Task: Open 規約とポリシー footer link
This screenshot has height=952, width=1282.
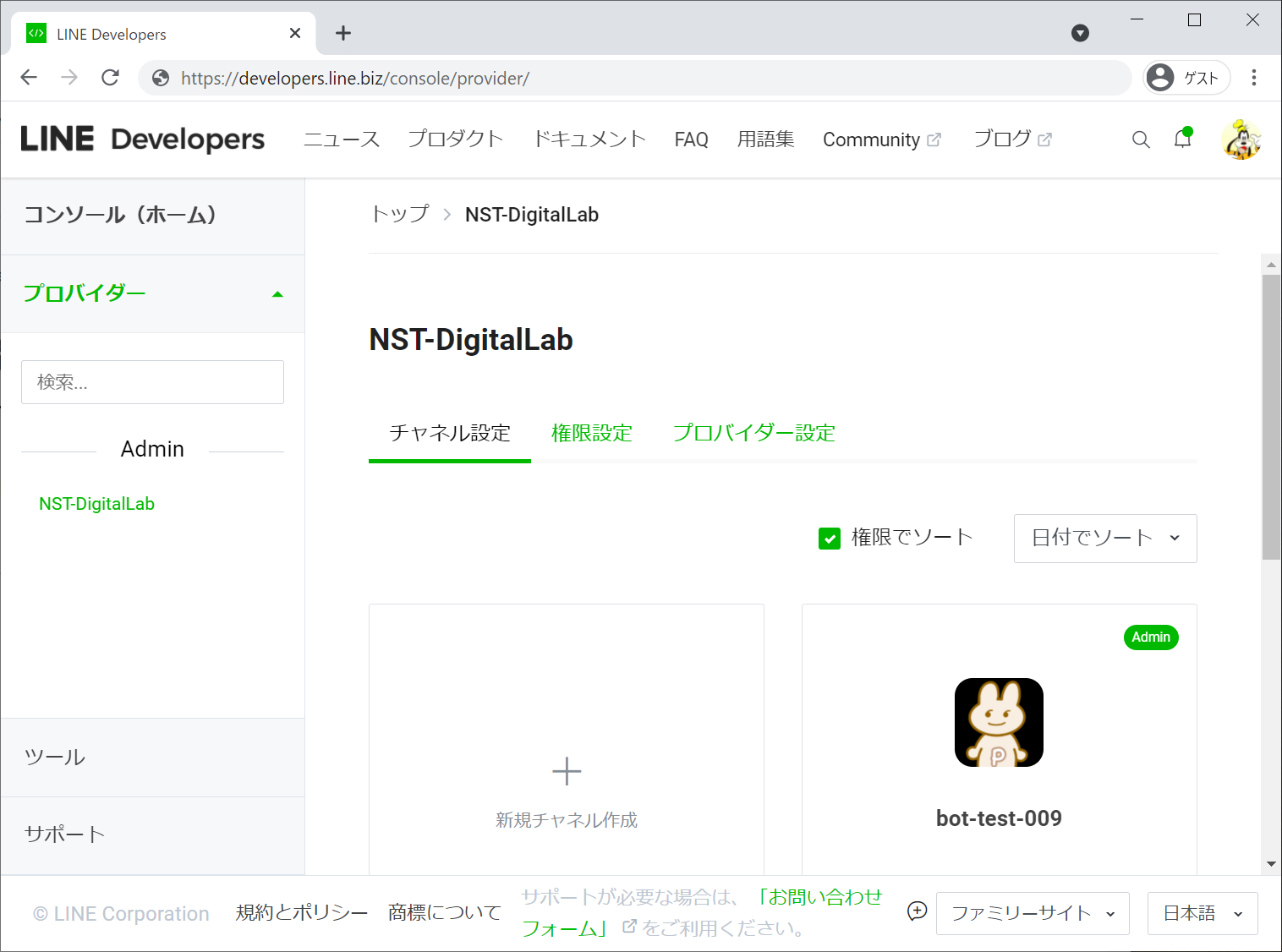Action: pos(302,913)
